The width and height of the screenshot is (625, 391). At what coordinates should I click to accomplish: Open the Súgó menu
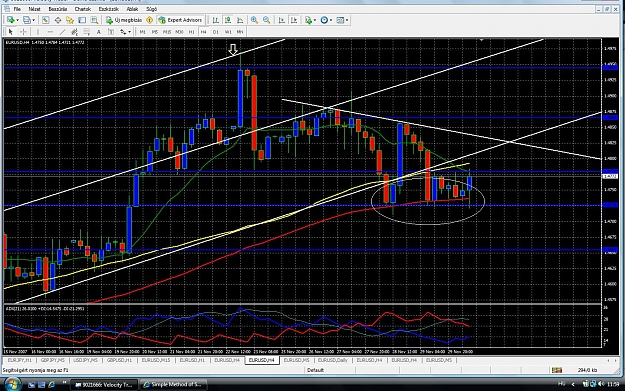[x=151, y=9]
